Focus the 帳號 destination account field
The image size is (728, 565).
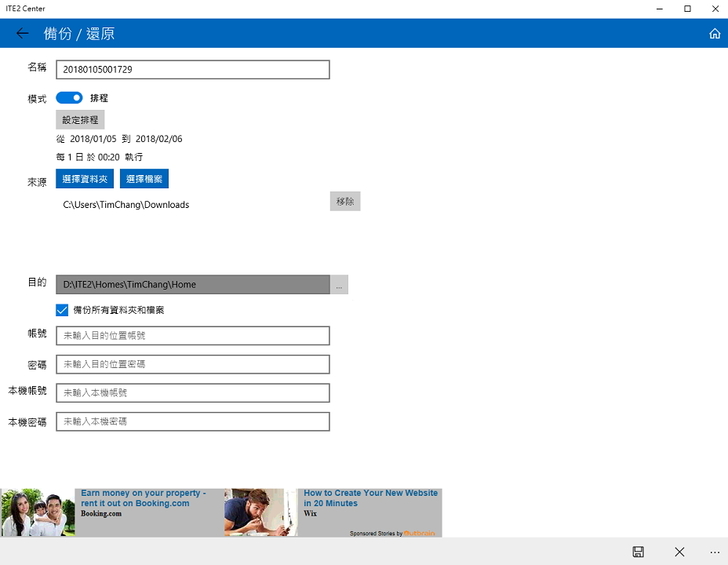click(x=193, y=336)
